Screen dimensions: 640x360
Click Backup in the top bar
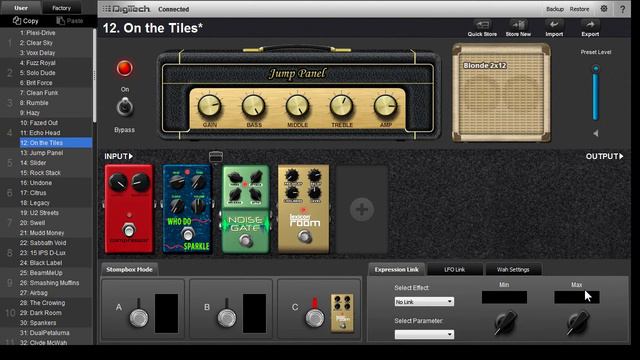[x=555, y=9]
